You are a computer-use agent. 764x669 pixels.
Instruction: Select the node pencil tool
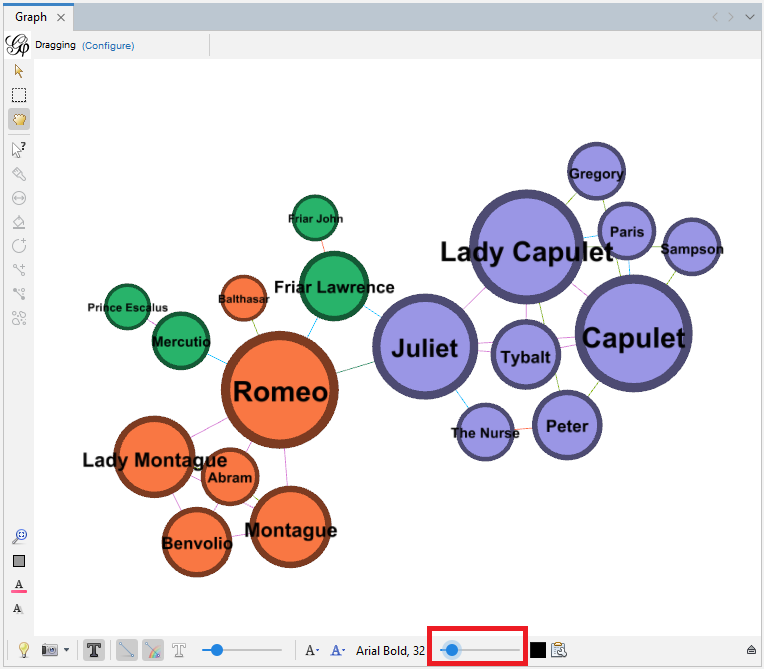19,246
